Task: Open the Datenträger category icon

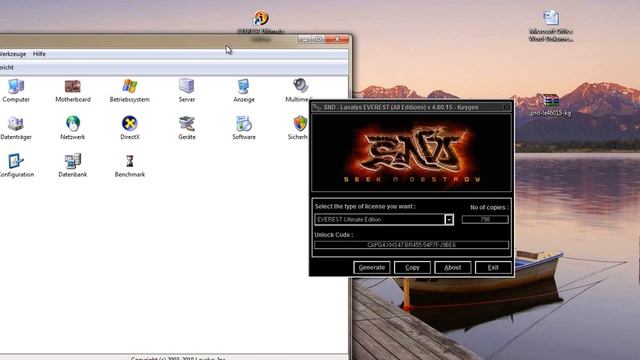Action: (x=16, y=124)
